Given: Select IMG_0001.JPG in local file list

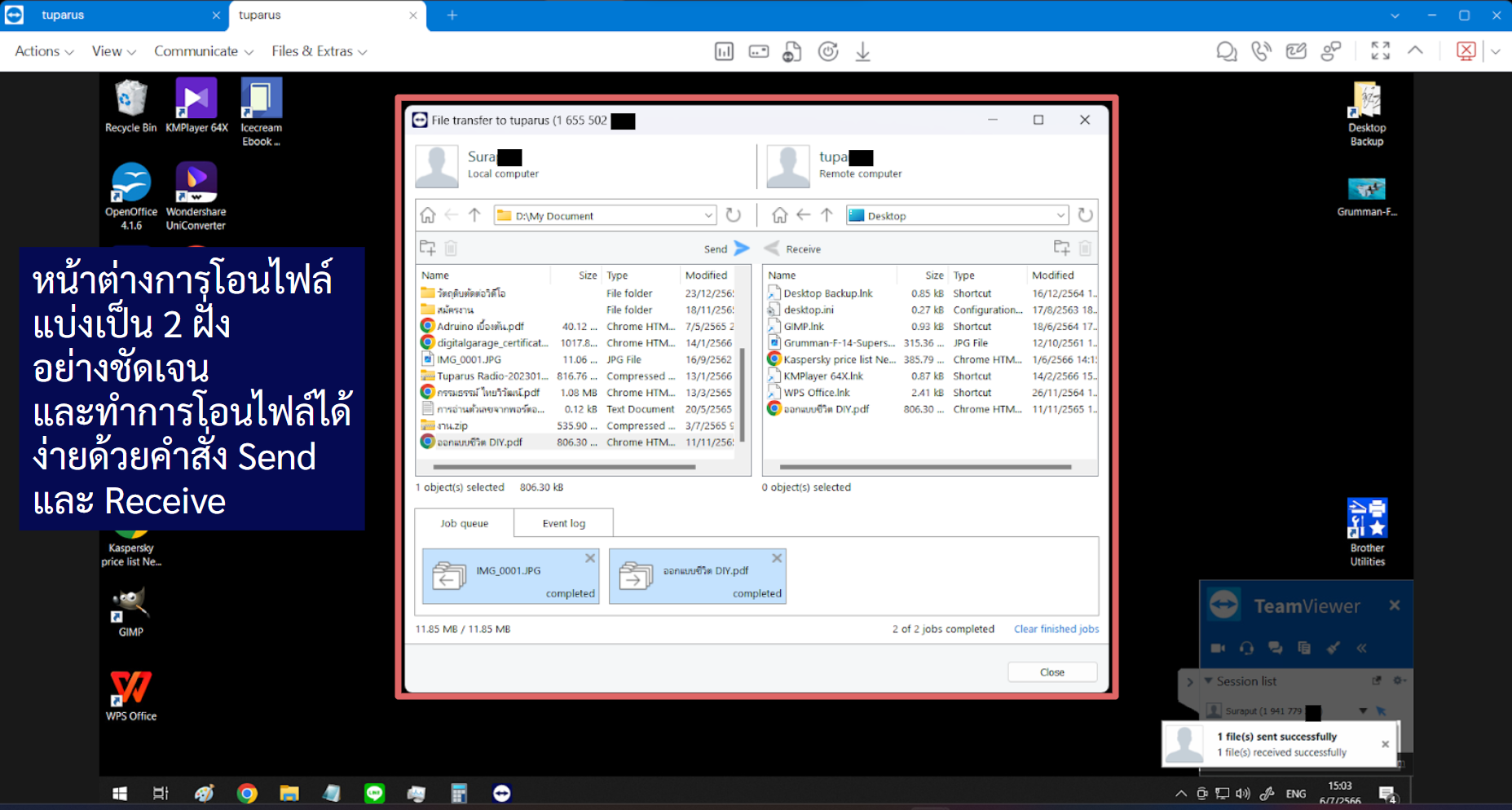Looking at the screenshot, I should 469,359.
